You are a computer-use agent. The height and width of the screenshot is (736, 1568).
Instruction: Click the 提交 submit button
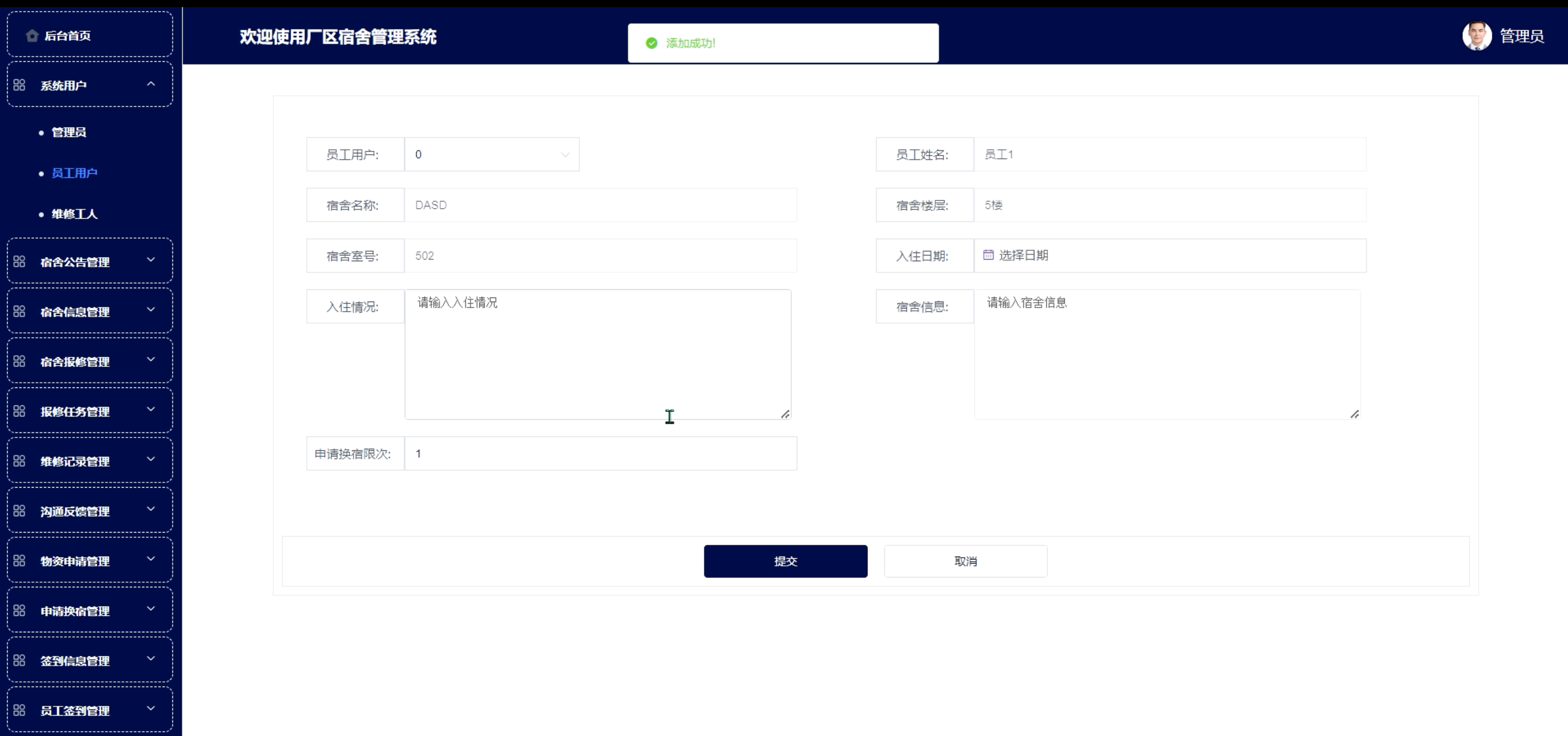pos(785,561)
